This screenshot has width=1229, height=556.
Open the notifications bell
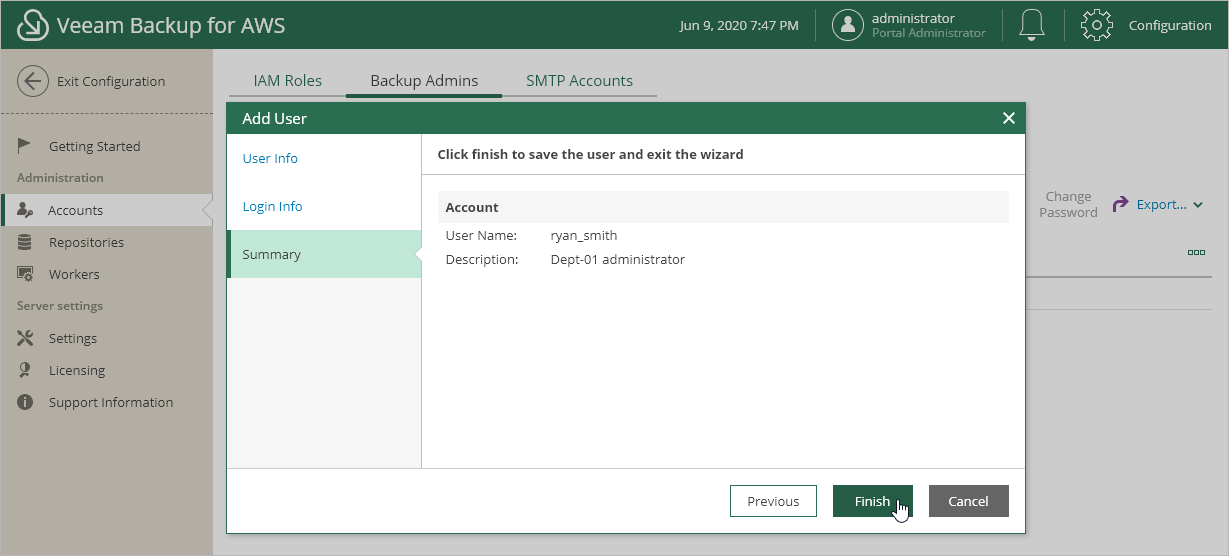click(x=1032, y=25)
